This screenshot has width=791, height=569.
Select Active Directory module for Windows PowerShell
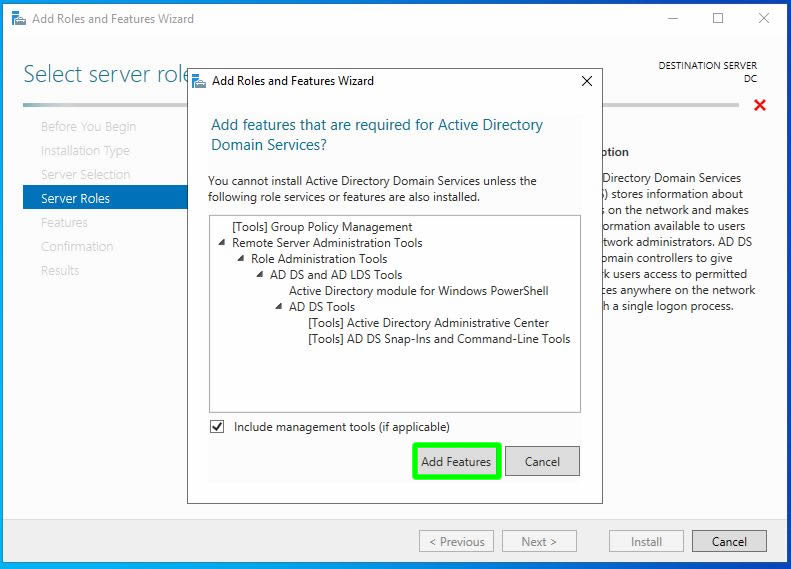(418, 291)
